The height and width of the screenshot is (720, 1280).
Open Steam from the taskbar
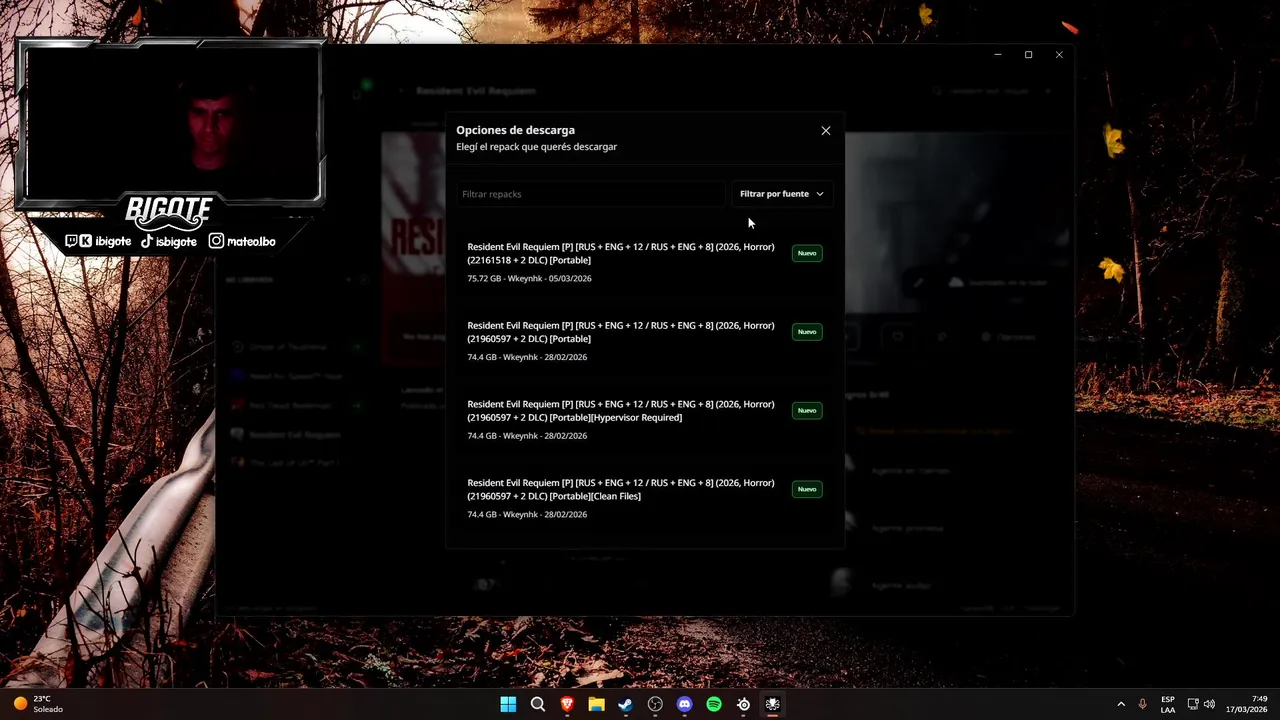(x=625, y=704)
